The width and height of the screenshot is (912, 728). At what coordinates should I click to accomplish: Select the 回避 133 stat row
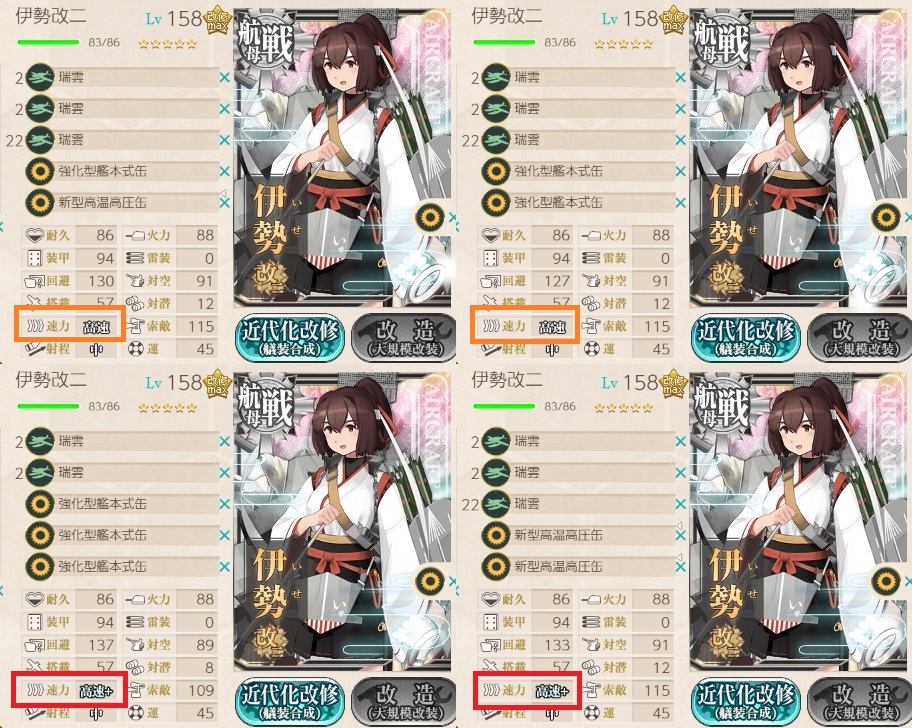(526, 645)
